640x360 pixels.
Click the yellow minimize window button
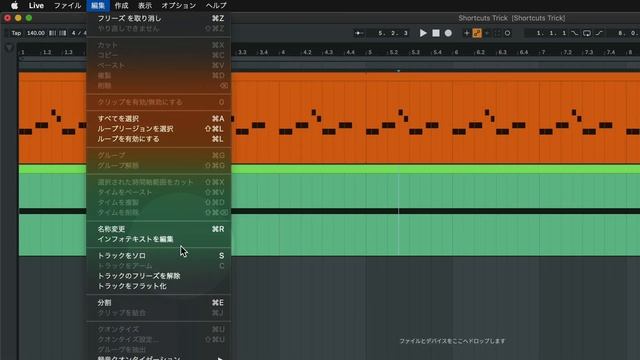point(18,18)
